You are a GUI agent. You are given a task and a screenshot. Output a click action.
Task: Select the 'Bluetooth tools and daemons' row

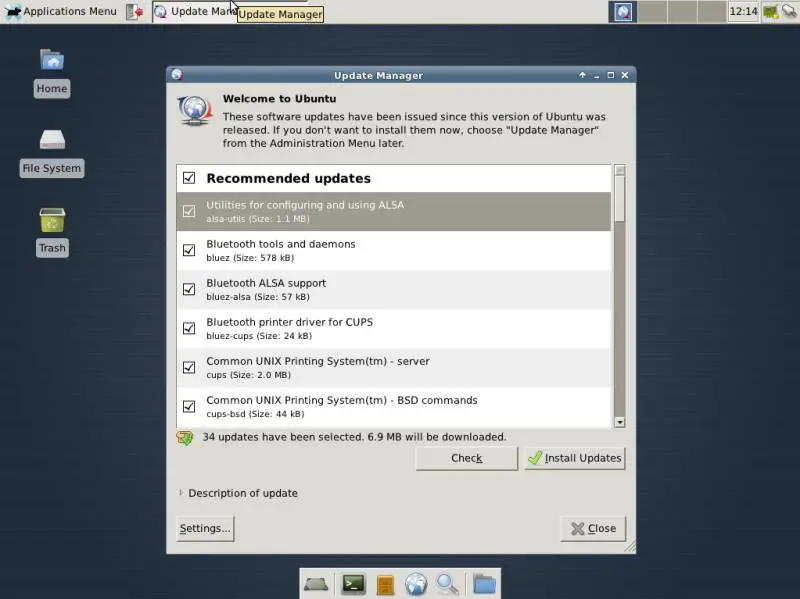[x=393, y=251]
